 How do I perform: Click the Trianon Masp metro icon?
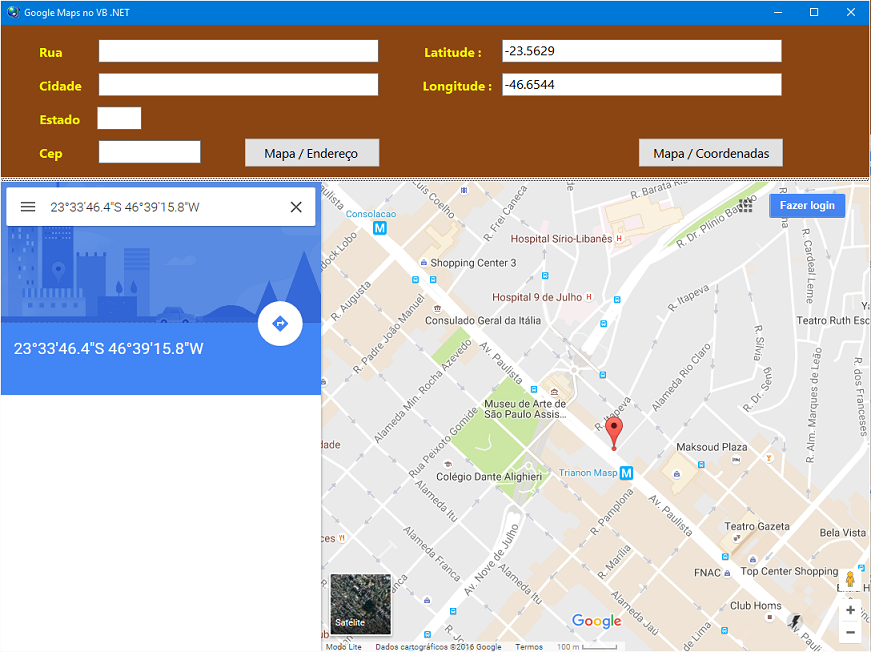627,473
